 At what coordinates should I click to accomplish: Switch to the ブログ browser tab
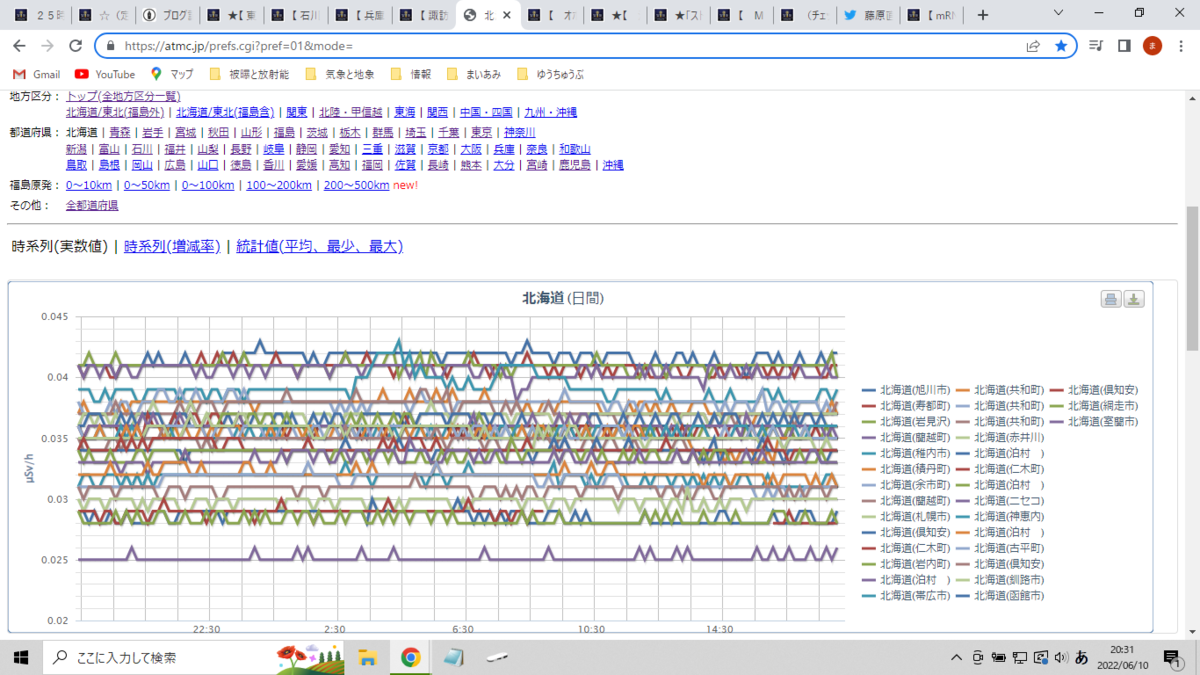click(x=167, y=15)
